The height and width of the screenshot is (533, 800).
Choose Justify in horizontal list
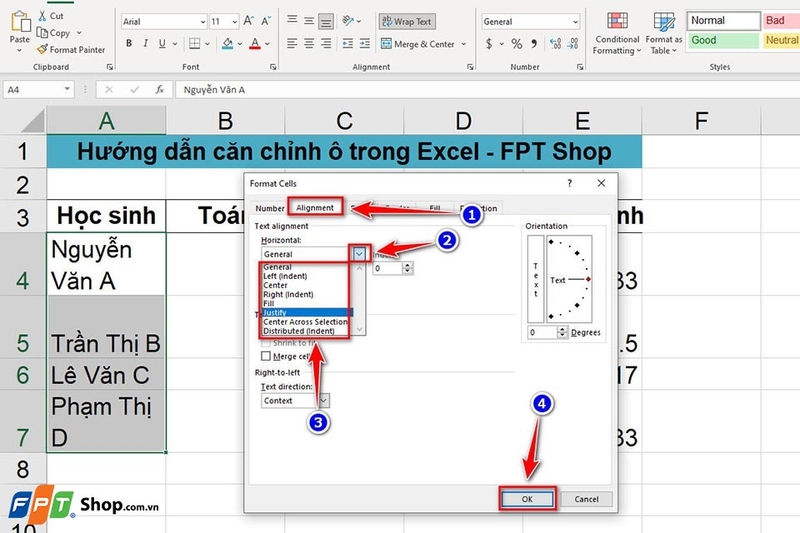point(308,313)
